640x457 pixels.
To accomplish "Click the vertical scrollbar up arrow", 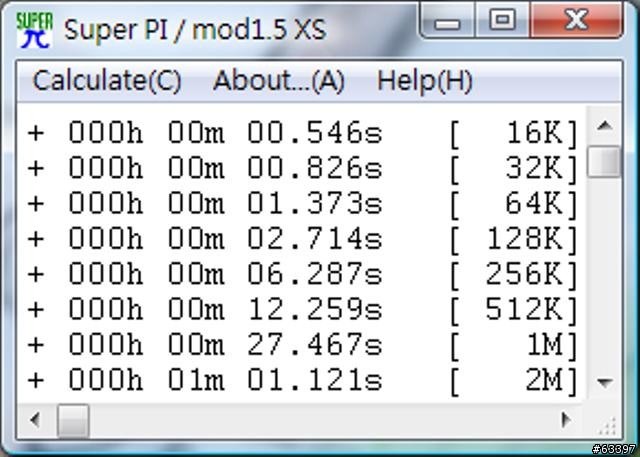I will pos(604,126).
